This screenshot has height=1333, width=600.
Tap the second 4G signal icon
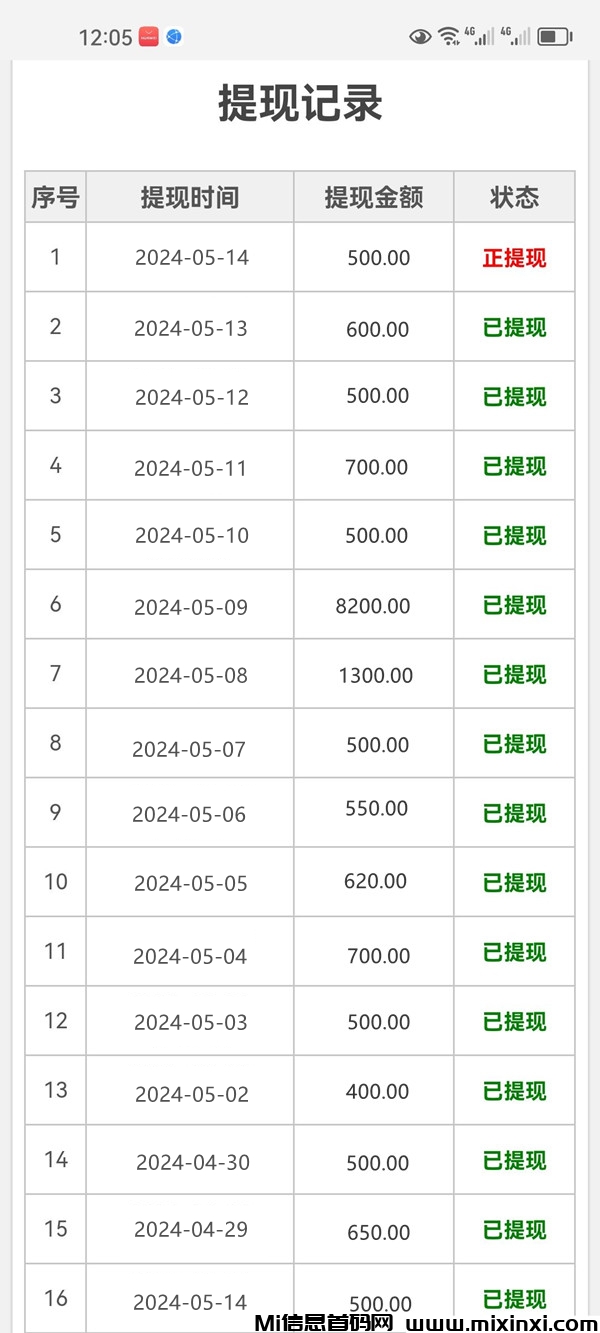517,37
